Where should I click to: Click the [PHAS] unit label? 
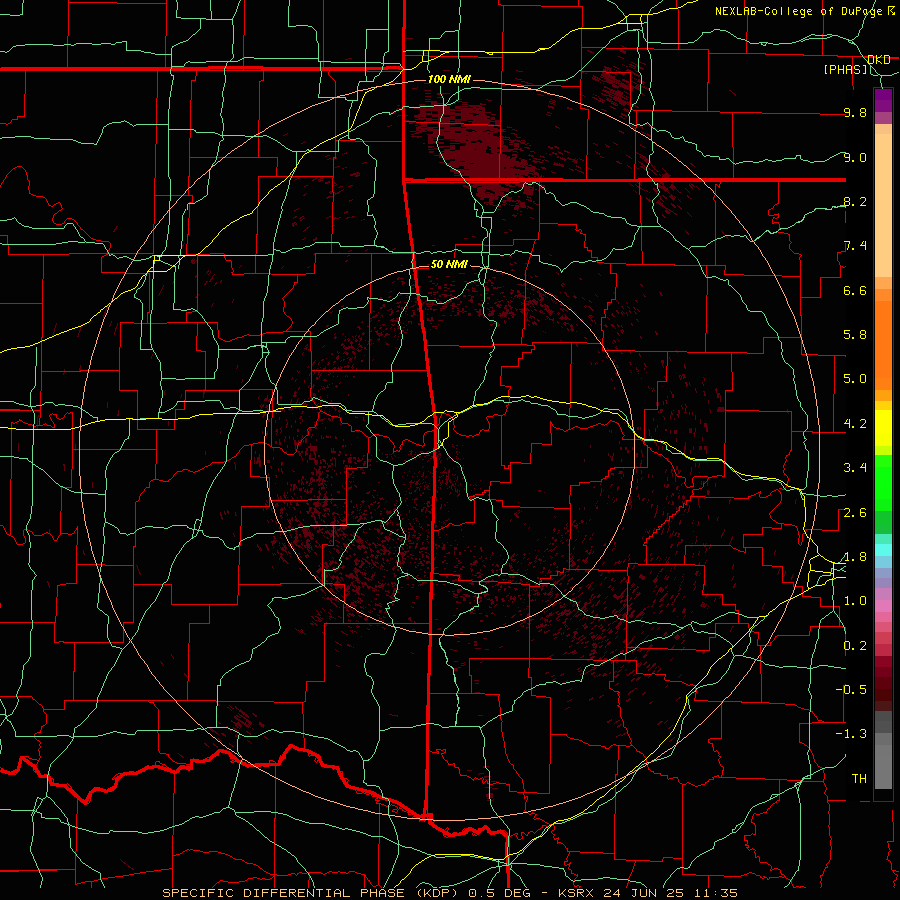[845, 70]
